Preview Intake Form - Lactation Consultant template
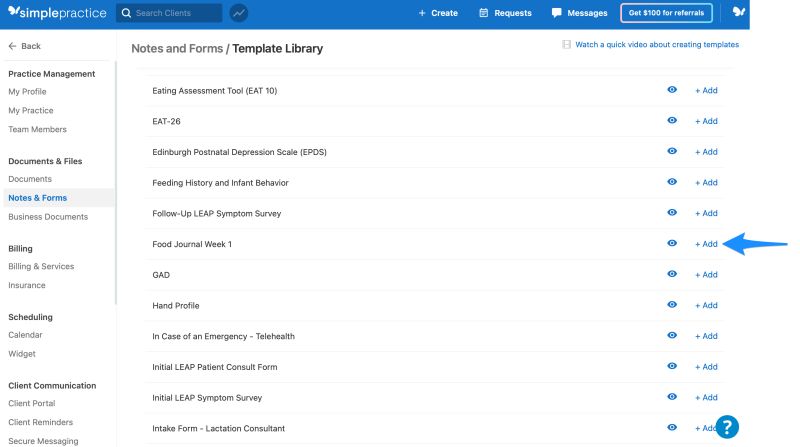Image resolution: width=800 pixels, height=447 pixels. coord(672,427)
